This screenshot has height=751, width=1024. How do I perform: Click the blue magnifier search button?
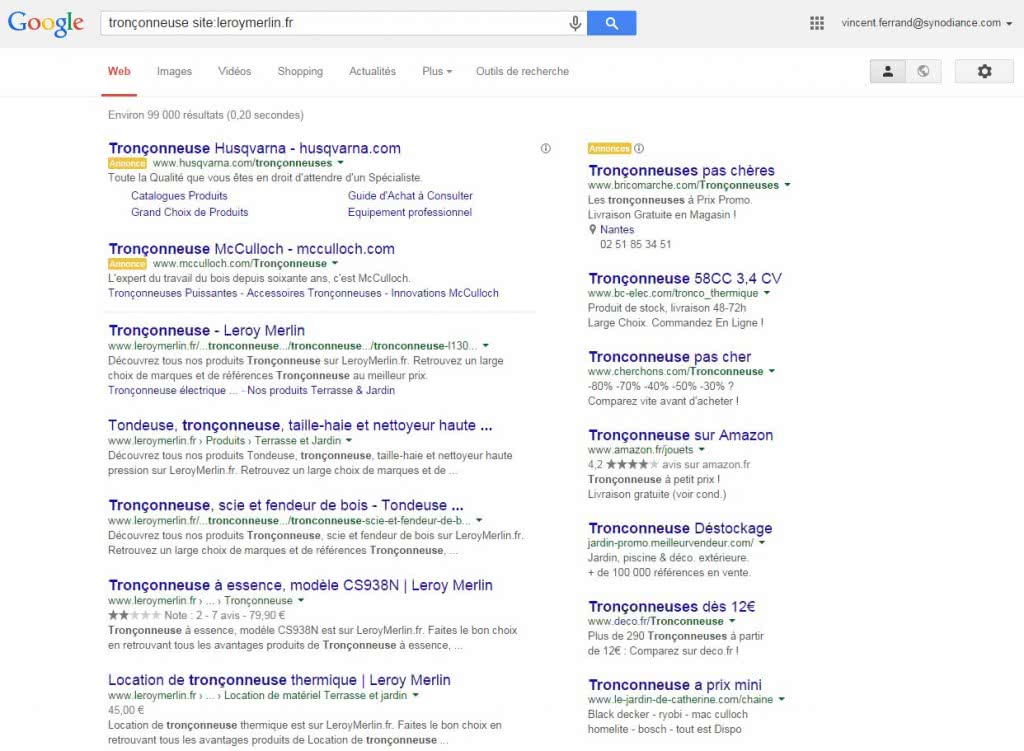pos(611,24)
